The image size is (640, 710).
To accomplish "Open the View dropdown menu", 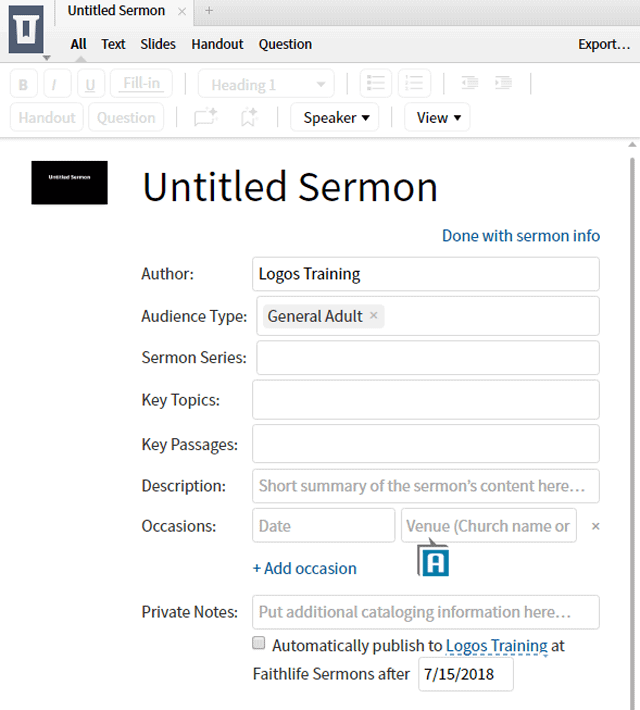I will coord(438,118).
